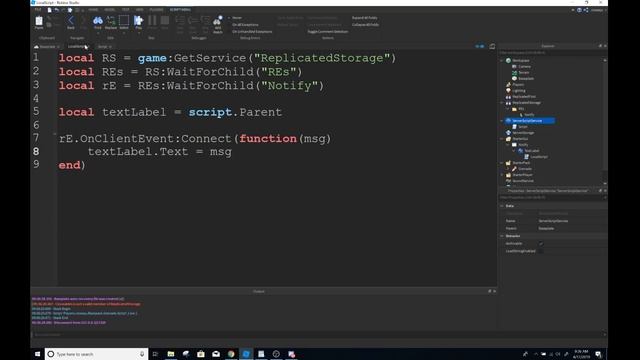Collapse the Behavior section in Properties
640x360 pixels.
pyautogui.click(x=502, y=236)
